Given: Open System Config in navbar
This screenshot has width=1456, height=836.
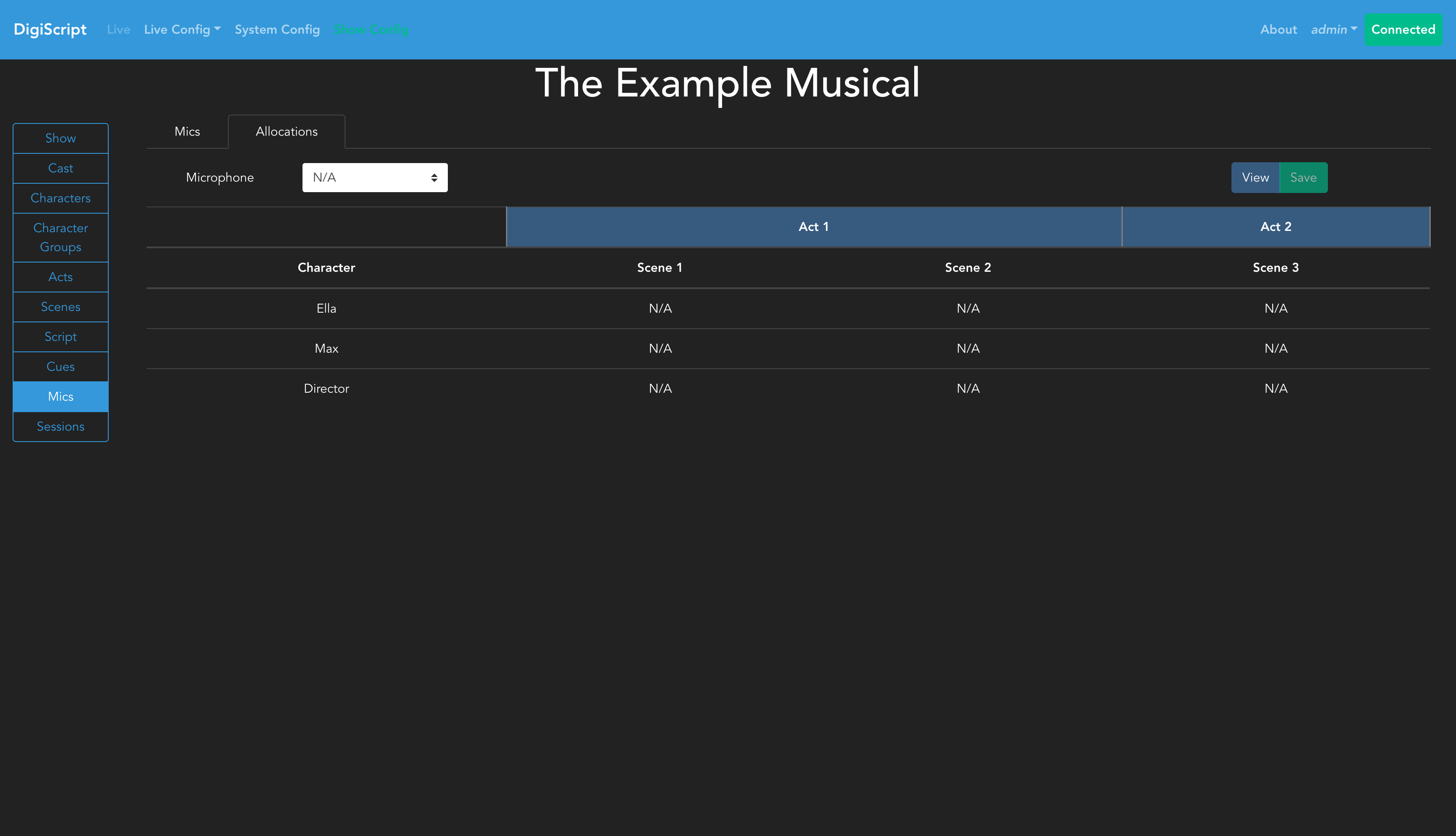Looking at the screenshot, I should point(277,29).
